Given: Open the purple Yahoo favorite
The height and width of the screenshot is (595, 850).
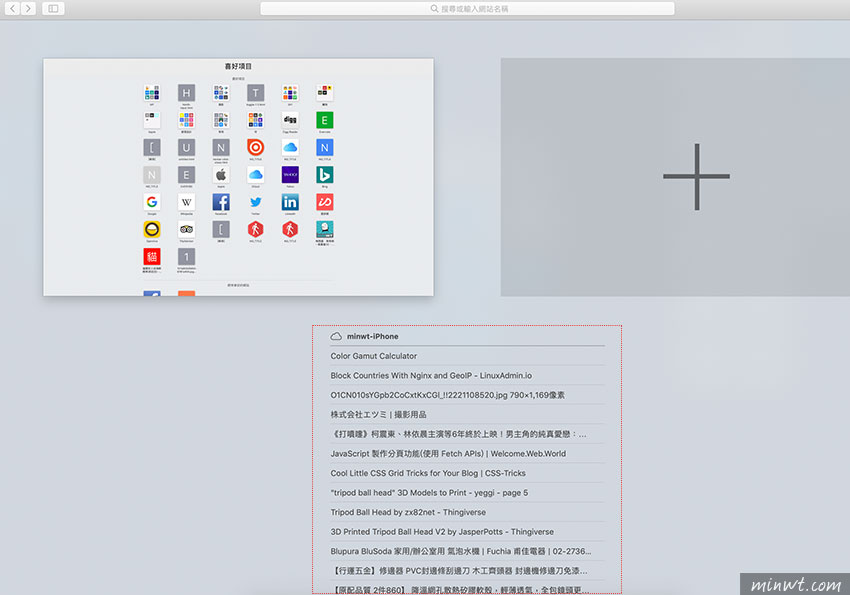Looking at the screenshot, I should 290,175.
